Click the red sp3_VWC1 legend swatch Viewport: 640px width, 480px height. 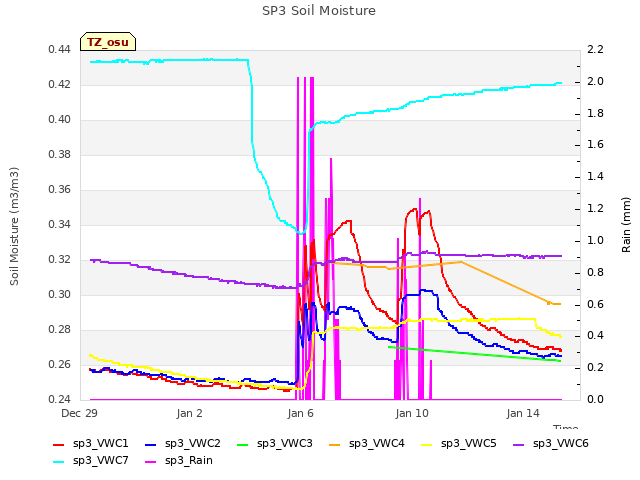(x=59, y=444)
